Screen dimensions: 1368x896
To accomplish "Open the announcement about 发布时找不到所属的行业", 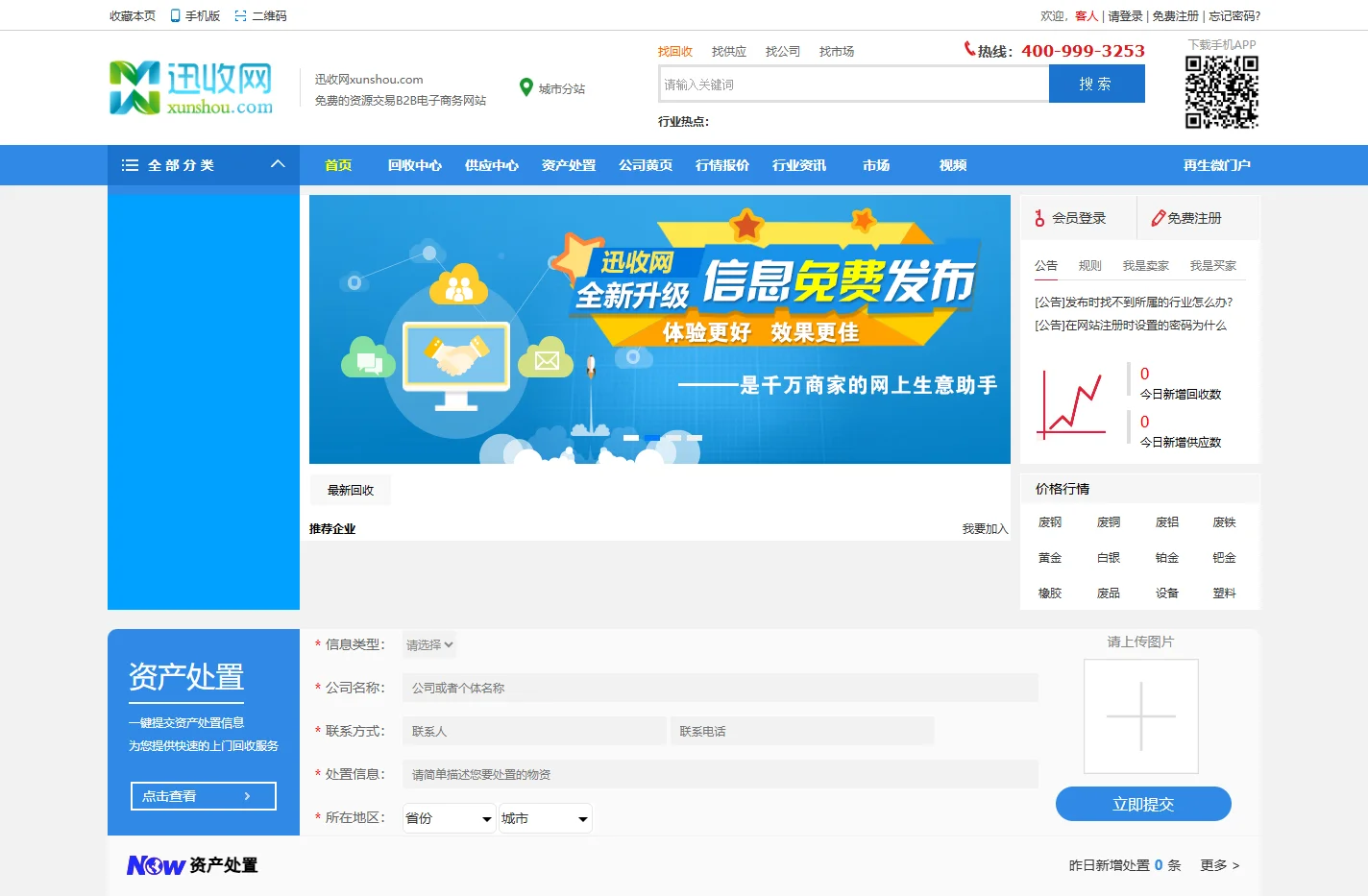I will coord(1134,303).
